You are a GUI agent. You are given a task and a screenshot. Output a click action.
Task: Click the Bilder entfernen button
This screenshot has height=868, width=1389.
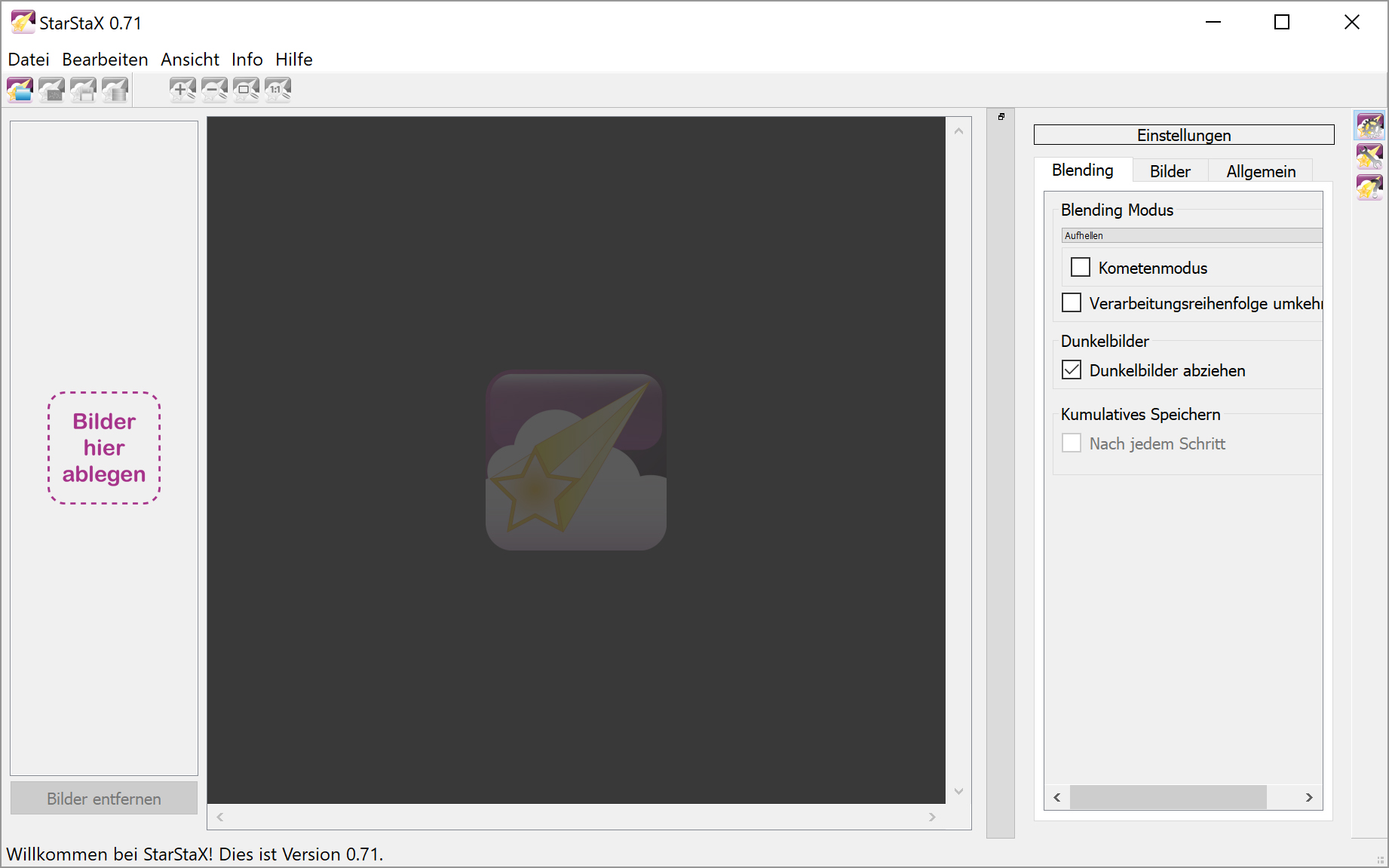[x=104, y=799]
